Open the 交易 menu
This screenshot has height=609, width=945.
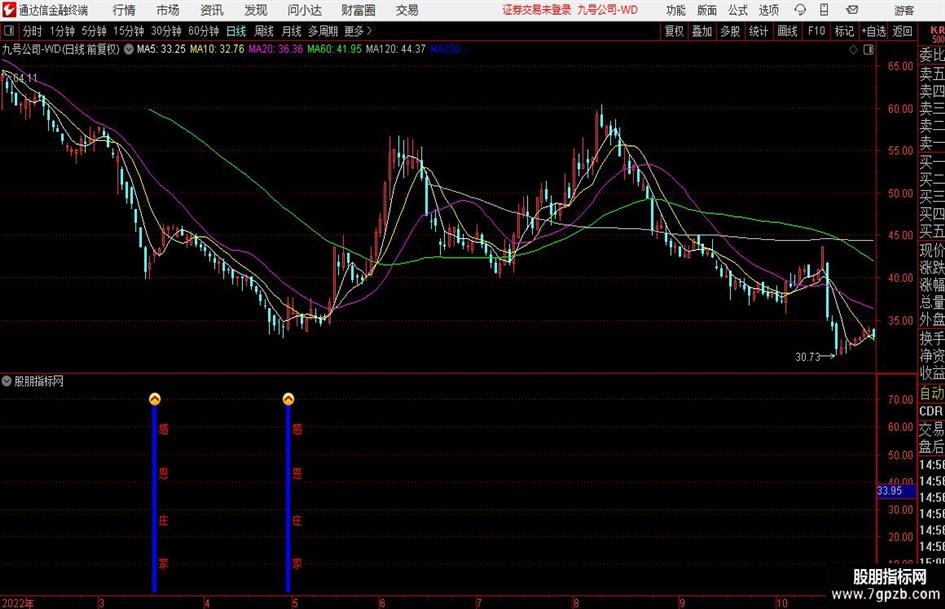(407, 10)
